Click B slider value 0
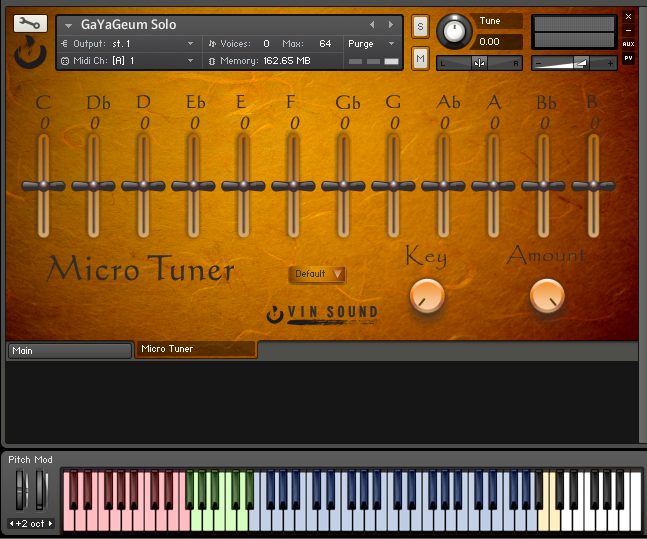647x539 pixels. 594,123
